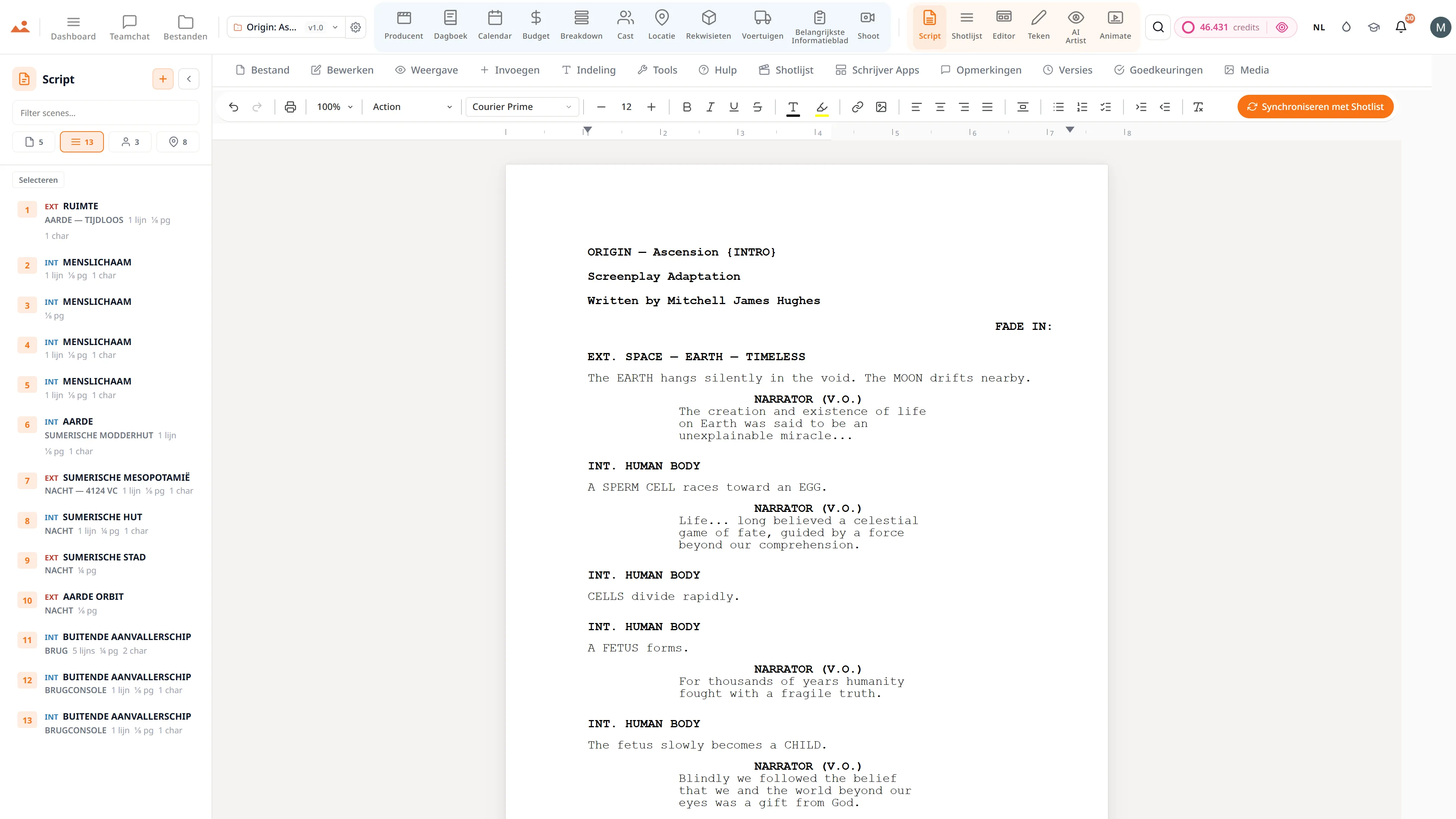Insert a checklist
The image size is (1456, 819).
pyautogui.click(x=1106, y=107)
